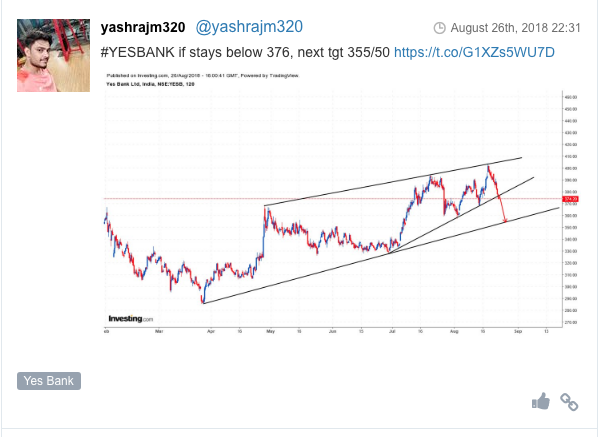Click the clock icon beside the timestamp
The image size is (598, 437).
(x=439, y=28)
